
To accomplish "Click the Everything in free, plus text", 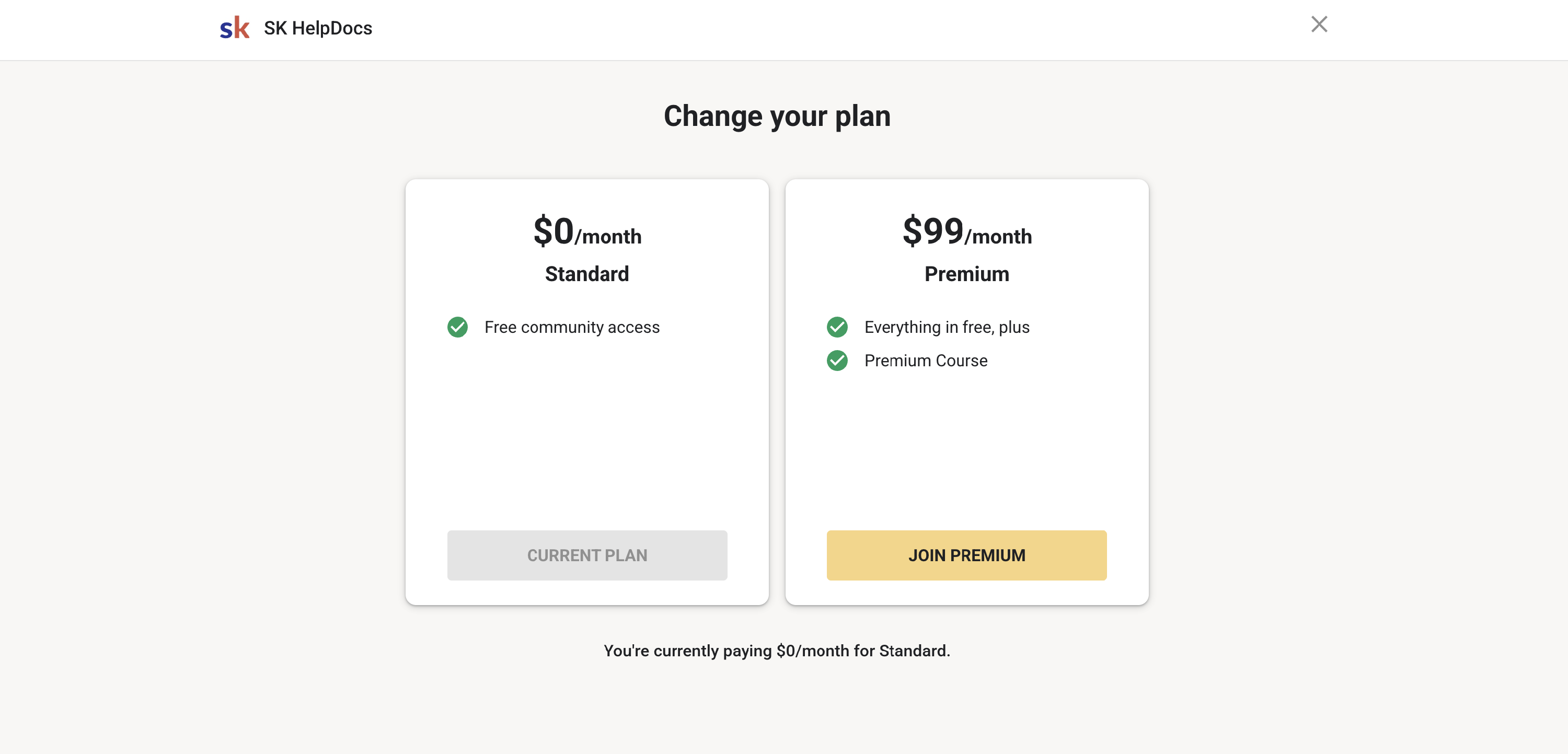I will pos(947,328).
